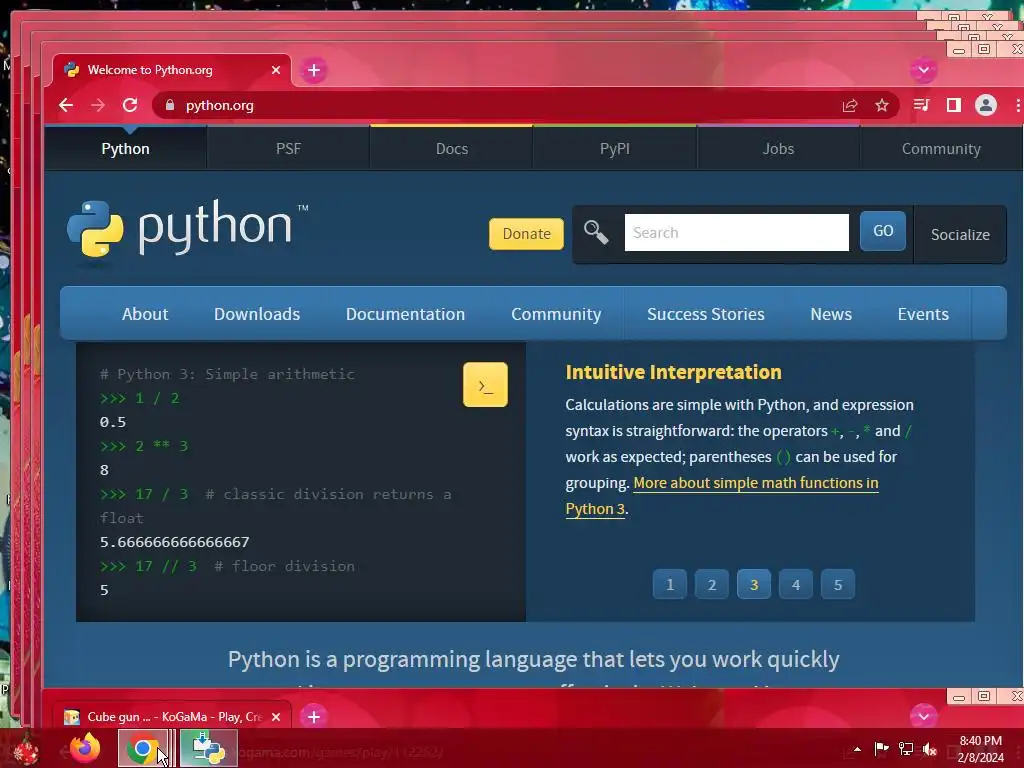Open the Success Stories menu

(x=705, y=314)
